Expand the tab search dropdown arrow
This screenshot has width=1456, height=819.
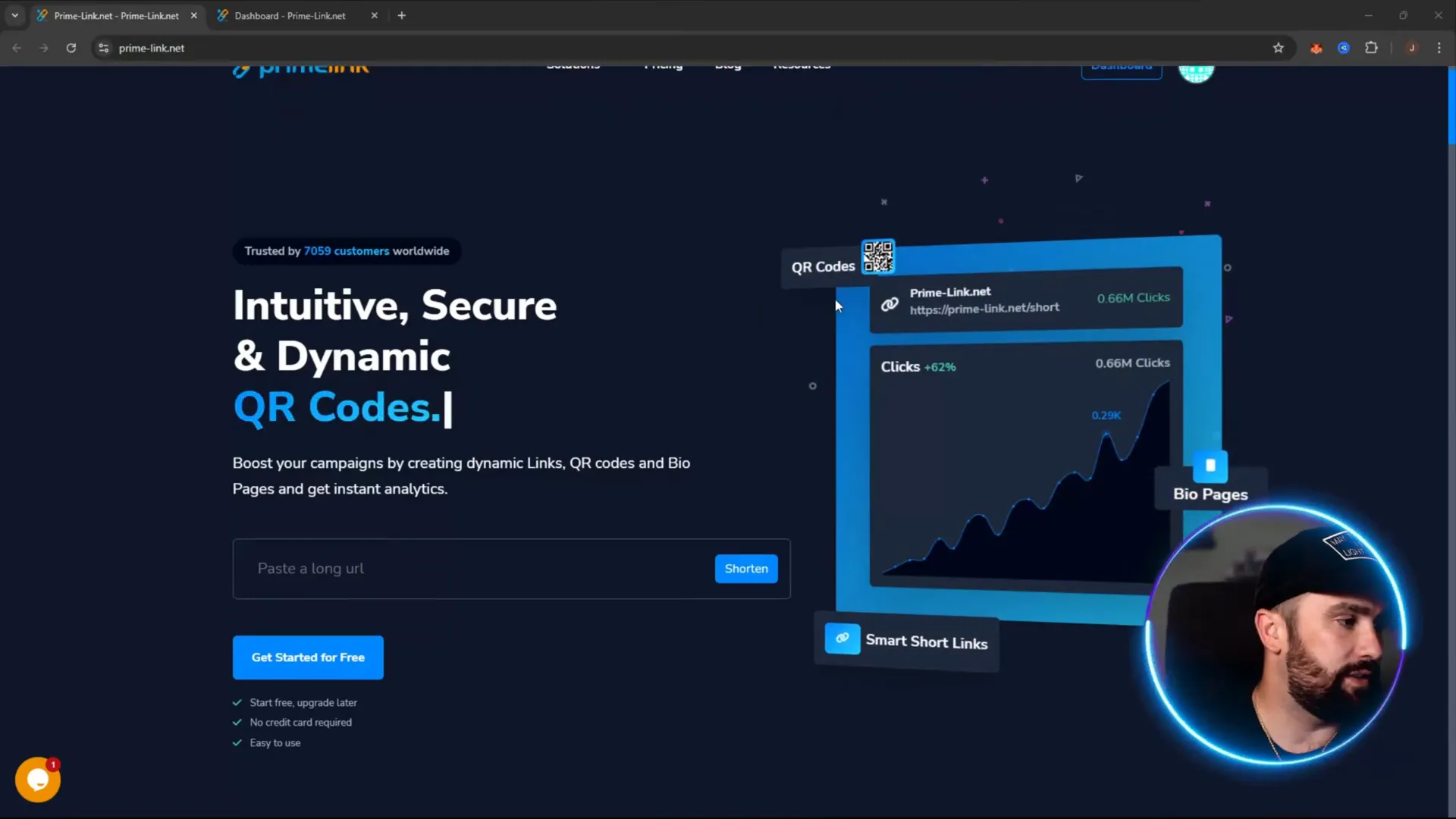14,15
